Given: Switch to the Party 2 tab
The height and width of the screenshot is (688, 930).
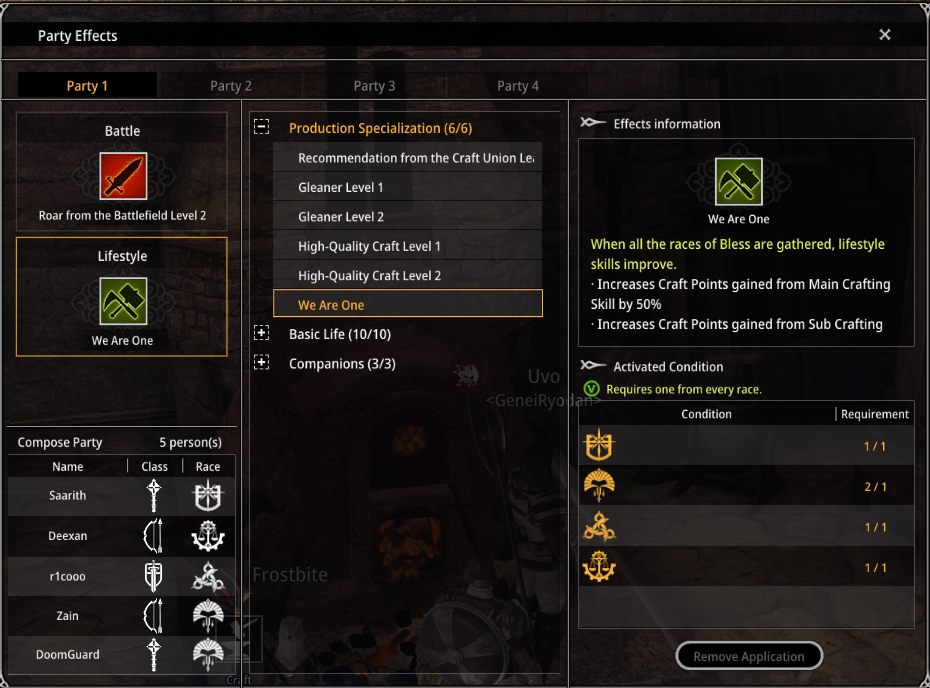Looking at the screenshot, I should click(x=231, y=86).
